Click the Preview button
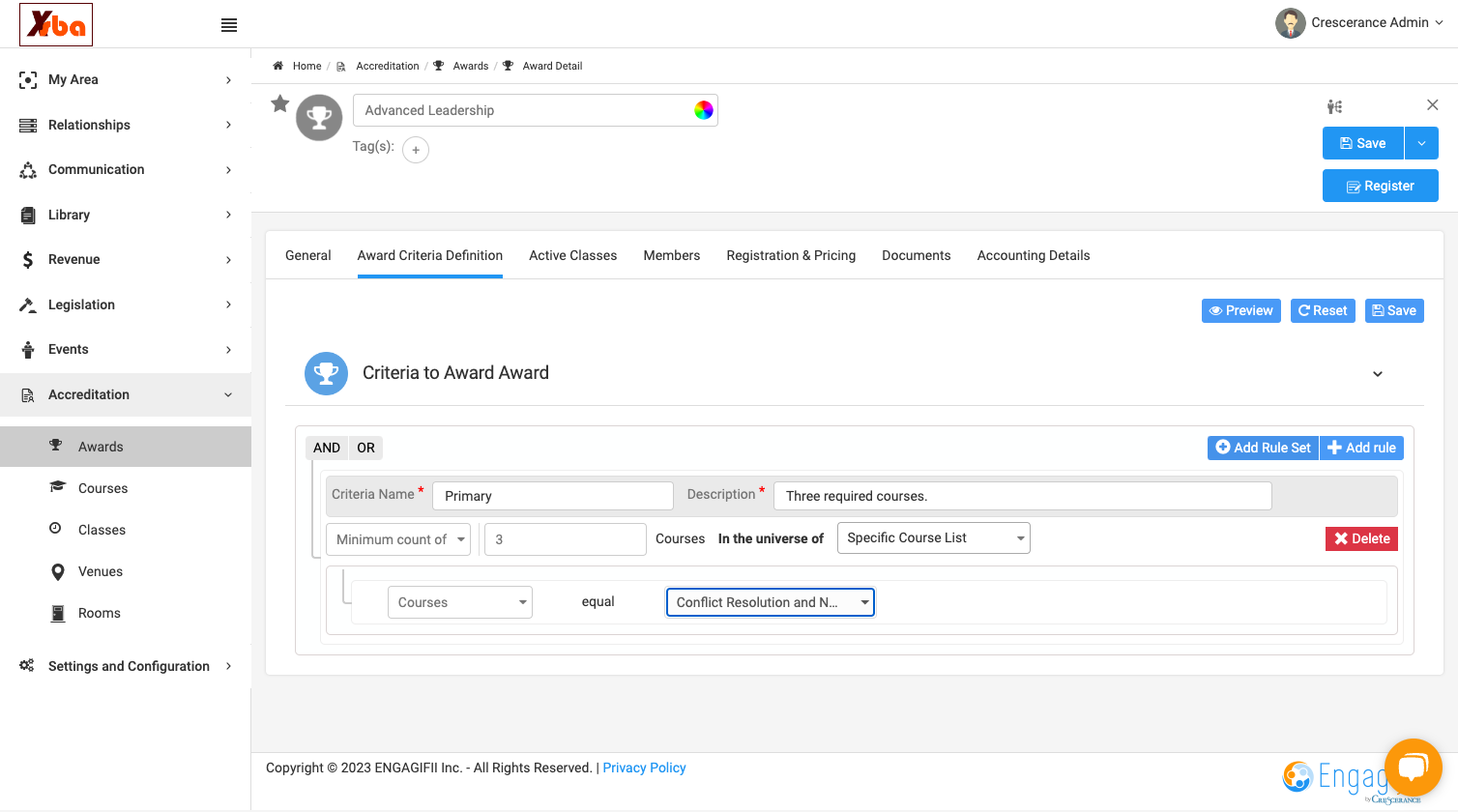Screen dimensions: 1458x812 tap(1241, 310)
